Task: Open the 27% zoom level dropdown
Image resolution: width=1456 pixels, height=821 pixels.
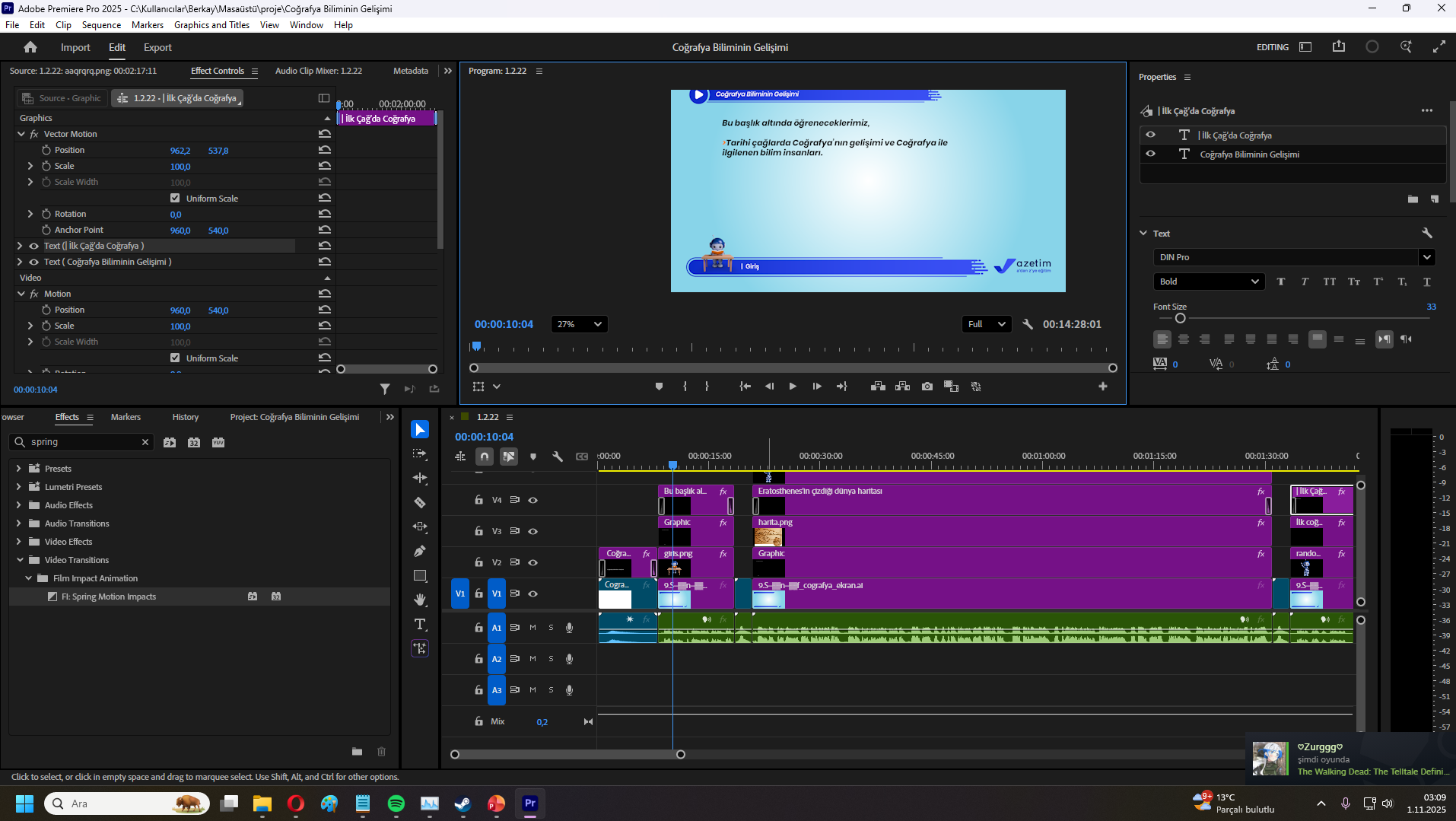Action: [579, 324]
